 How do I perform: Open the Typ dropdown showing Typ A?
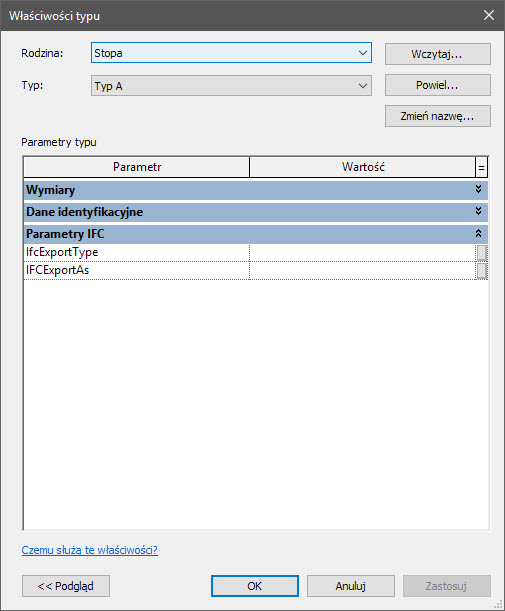(231, 85)
